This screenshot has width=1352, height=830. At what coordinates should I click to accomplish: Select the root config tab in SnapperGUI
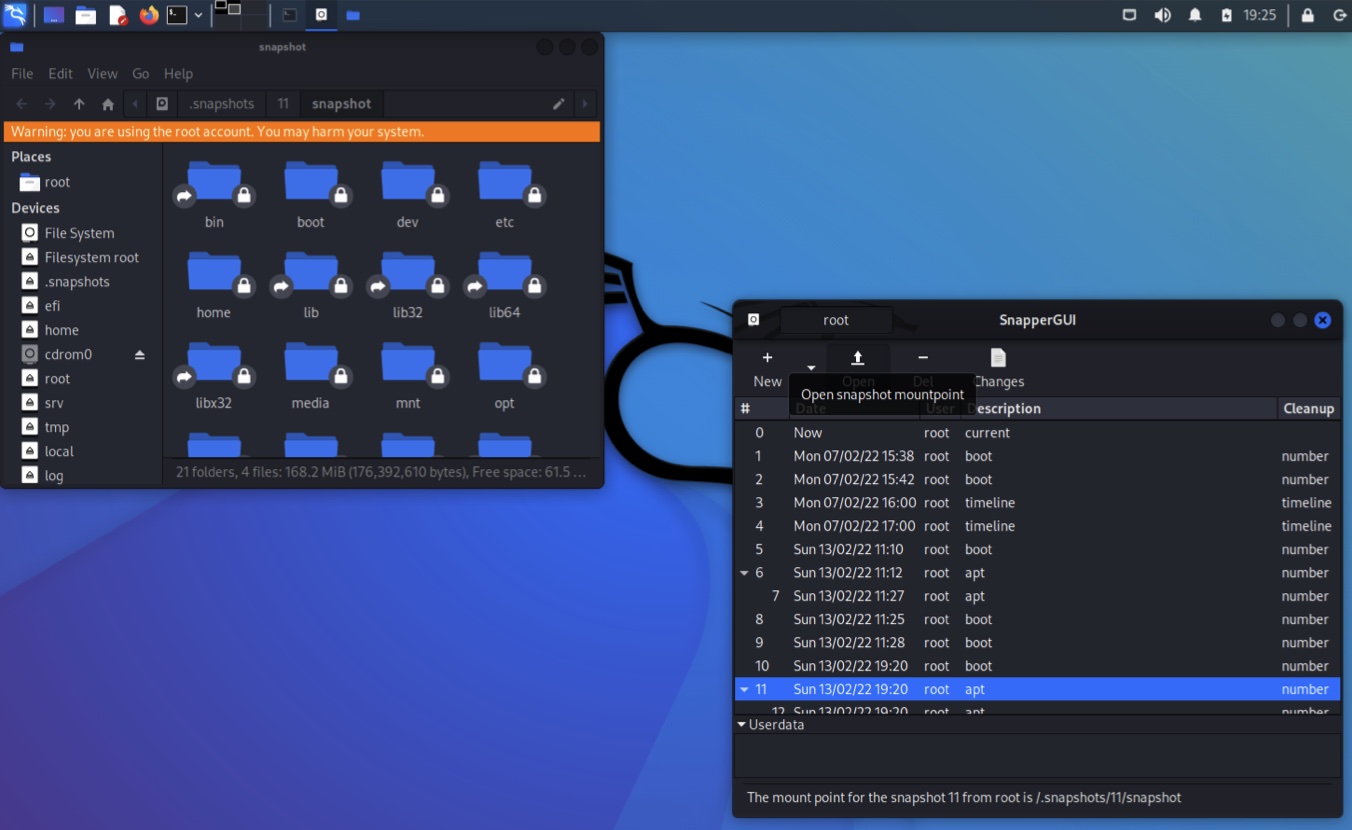coord(835,320)
